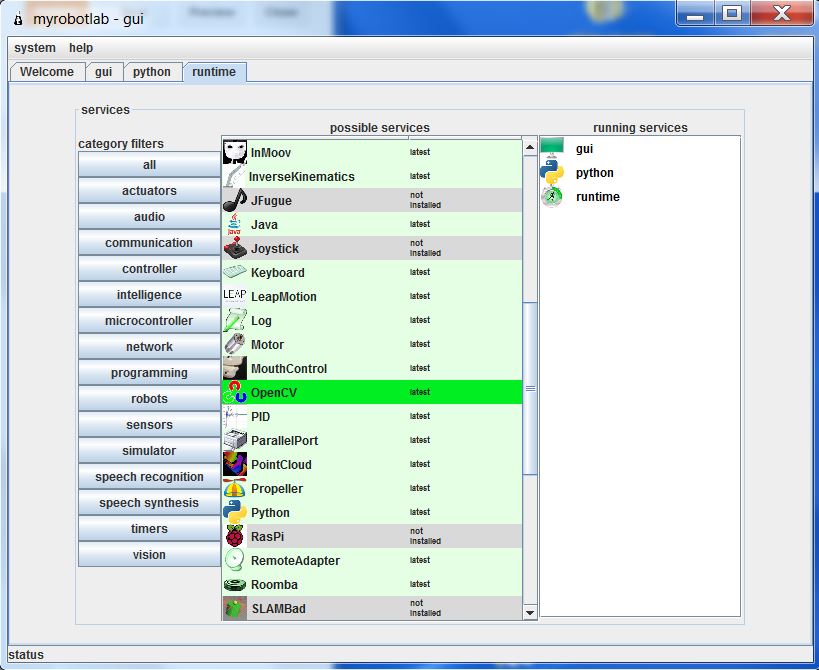Select the MouthControl service name
819x670 pixels.
(x=289, y=369)
